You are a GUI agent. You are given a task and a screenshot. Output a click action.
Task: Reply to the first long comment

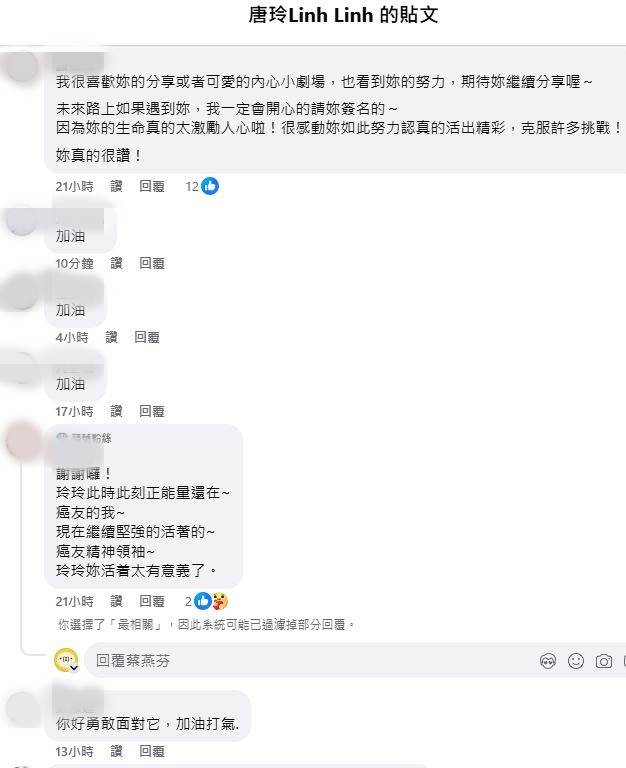[151, 186]
